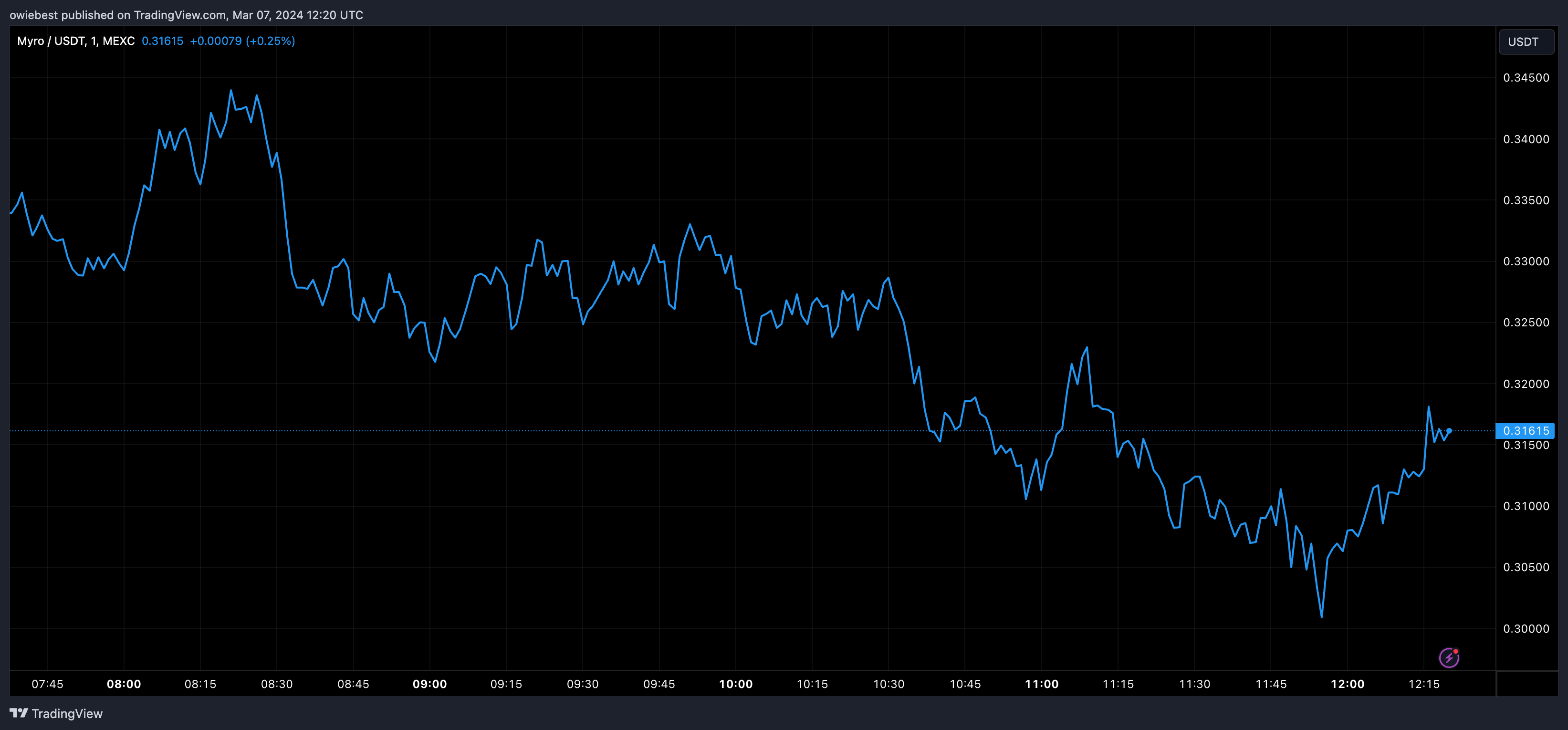Click the TradingView logo at bottom left
Viewport: 1568px width, 730px height.
click(56, 714)
